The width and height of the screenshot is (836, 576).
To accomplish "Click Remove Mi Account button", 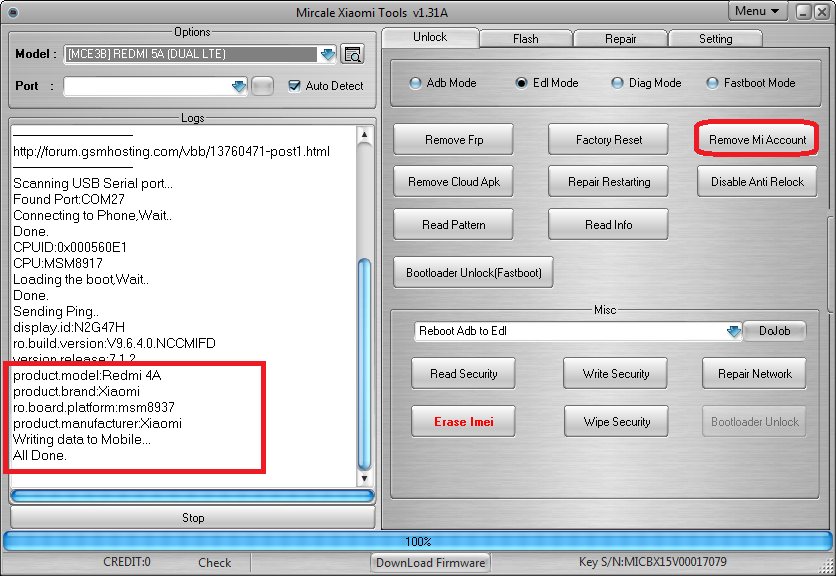I will pyautogui.click(x=757, y=140).
